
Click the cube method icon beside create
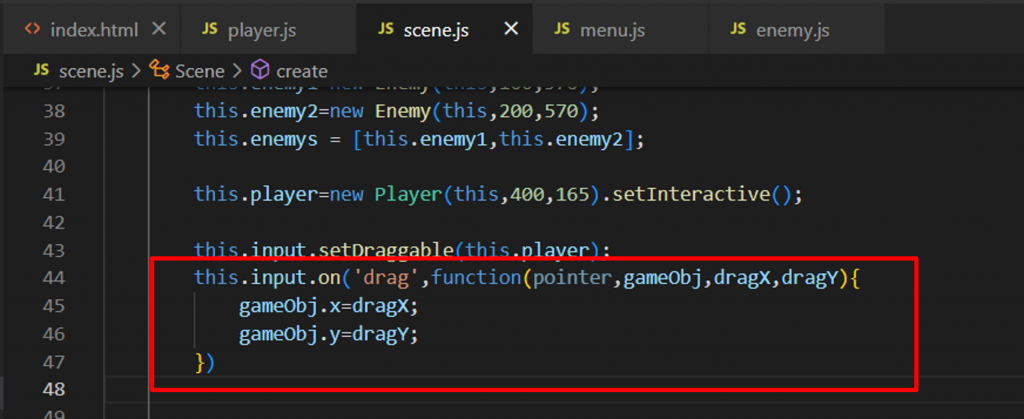(261, 70)
